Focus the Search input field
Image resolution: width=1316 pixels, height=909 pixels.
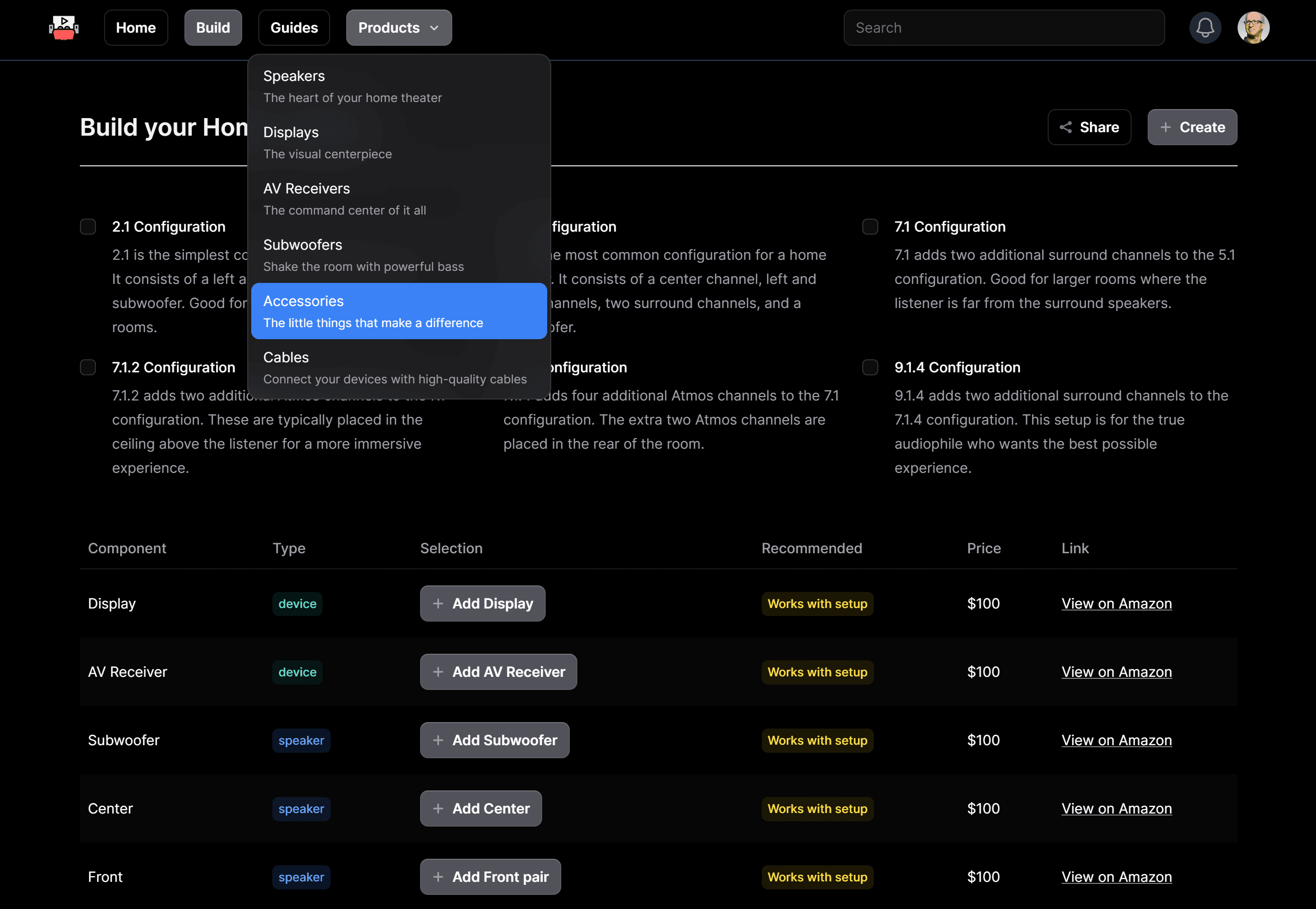click(x=1003, y=27)
